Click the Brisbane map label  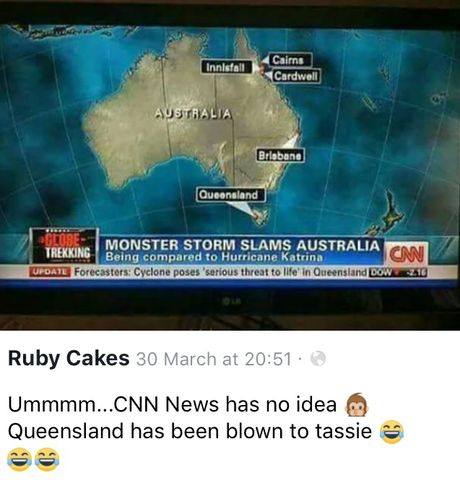[280, 156]
